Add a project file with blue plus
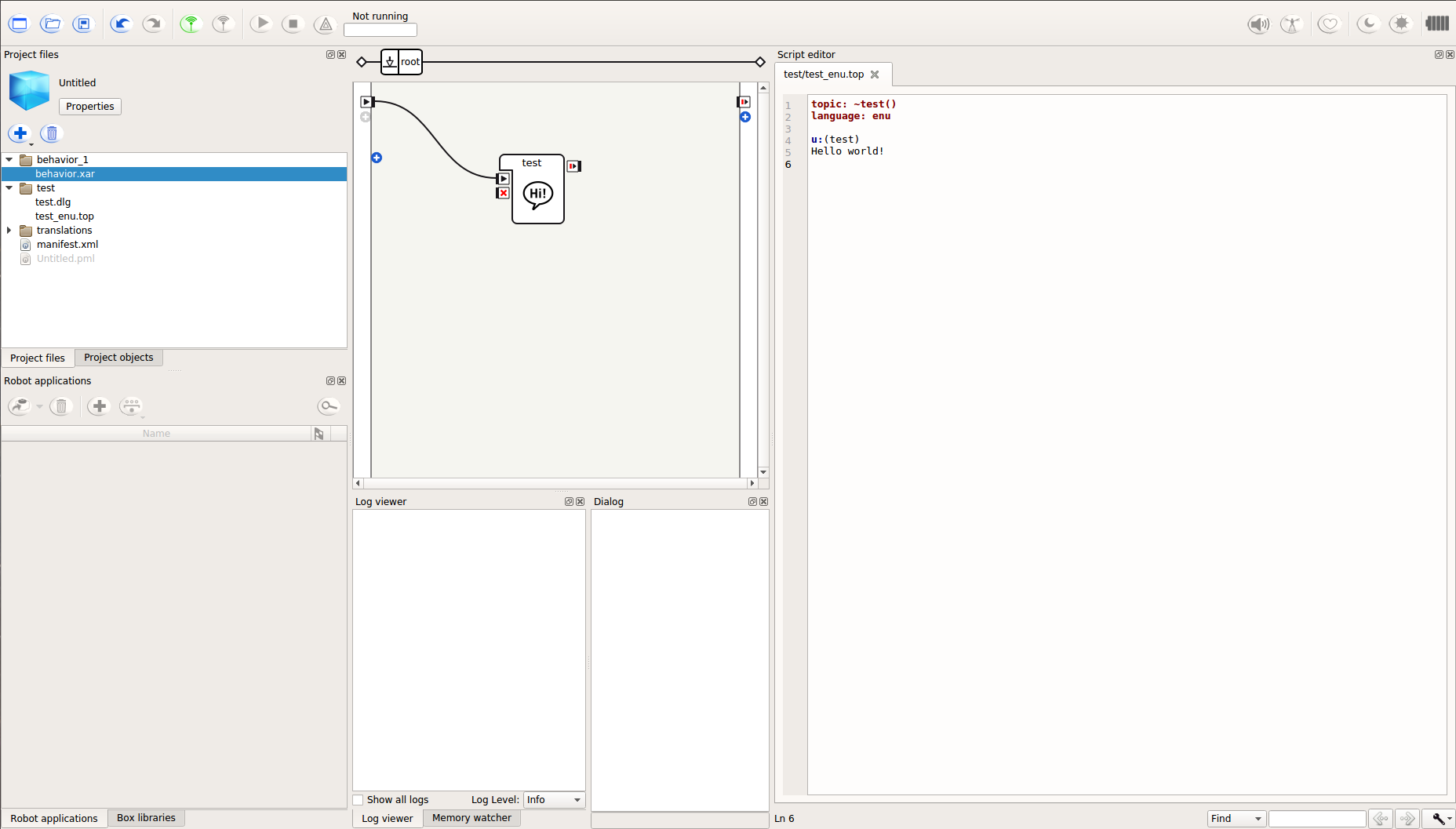 (20, 133)
